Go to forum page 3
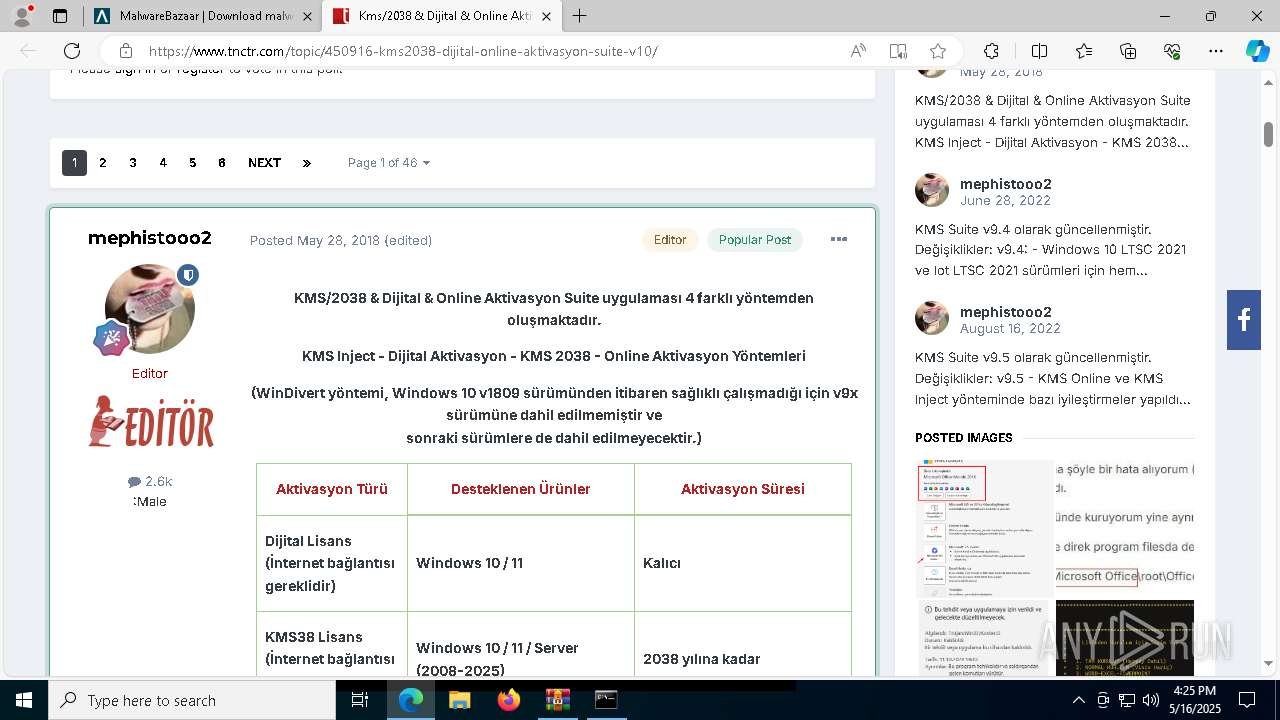1280x720 pixels. (x=132, y=163)
